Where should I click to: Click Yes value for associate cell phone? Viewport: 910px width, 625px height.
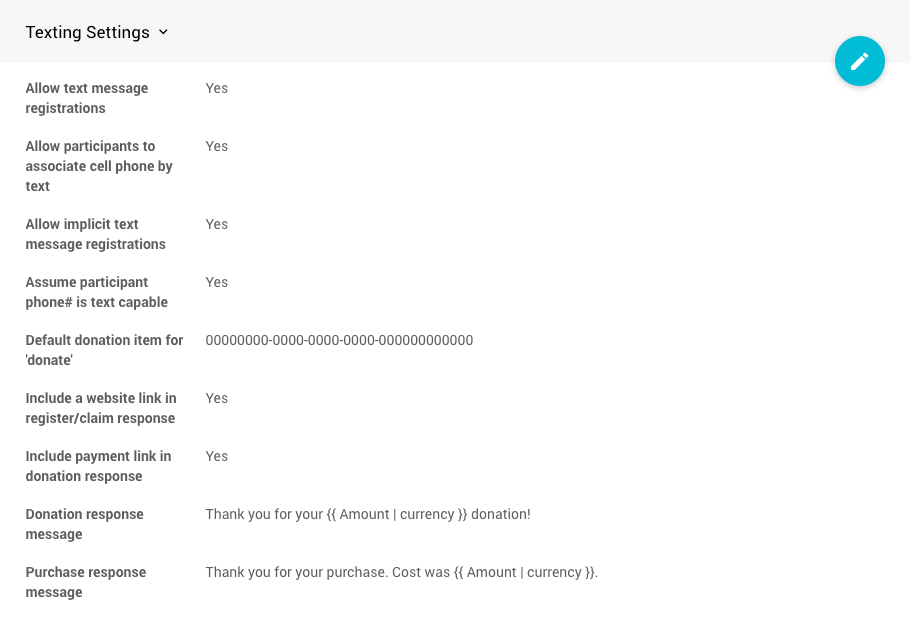point(216,146)
